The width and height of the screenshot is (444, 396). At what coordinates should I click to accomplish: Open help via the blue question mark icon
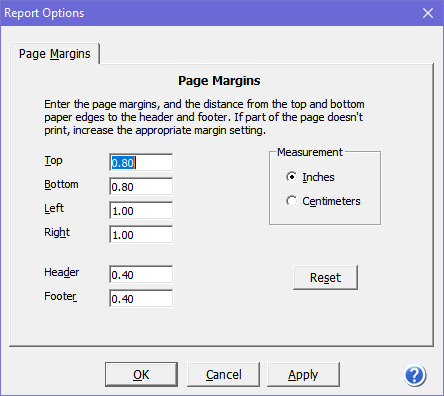415,376
